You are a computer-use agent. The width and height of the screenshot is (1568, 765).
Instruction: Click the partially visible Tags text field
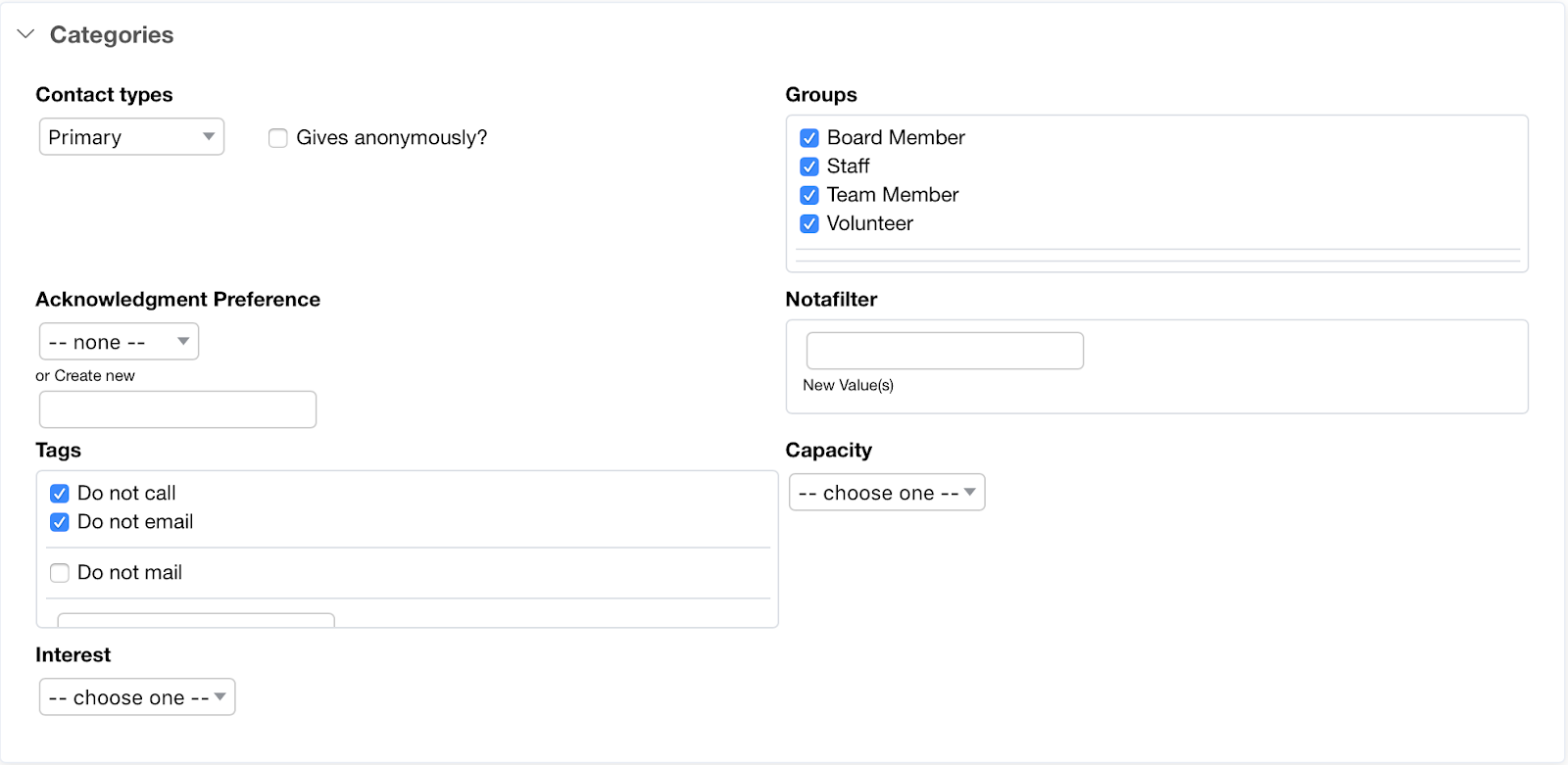point(196,620)
